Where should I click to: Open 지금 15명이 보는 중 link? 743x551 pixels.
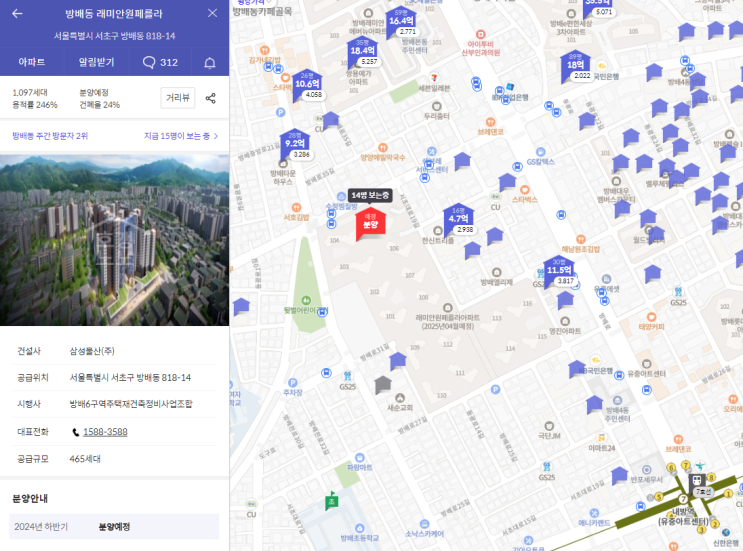click(181, 136)
